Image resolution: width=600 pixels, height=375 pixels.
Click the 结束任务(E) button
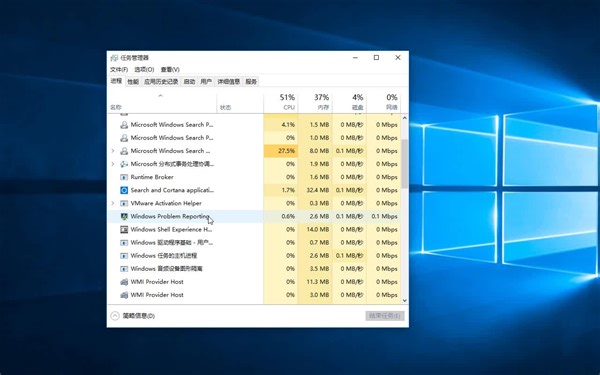coord(385,316)
